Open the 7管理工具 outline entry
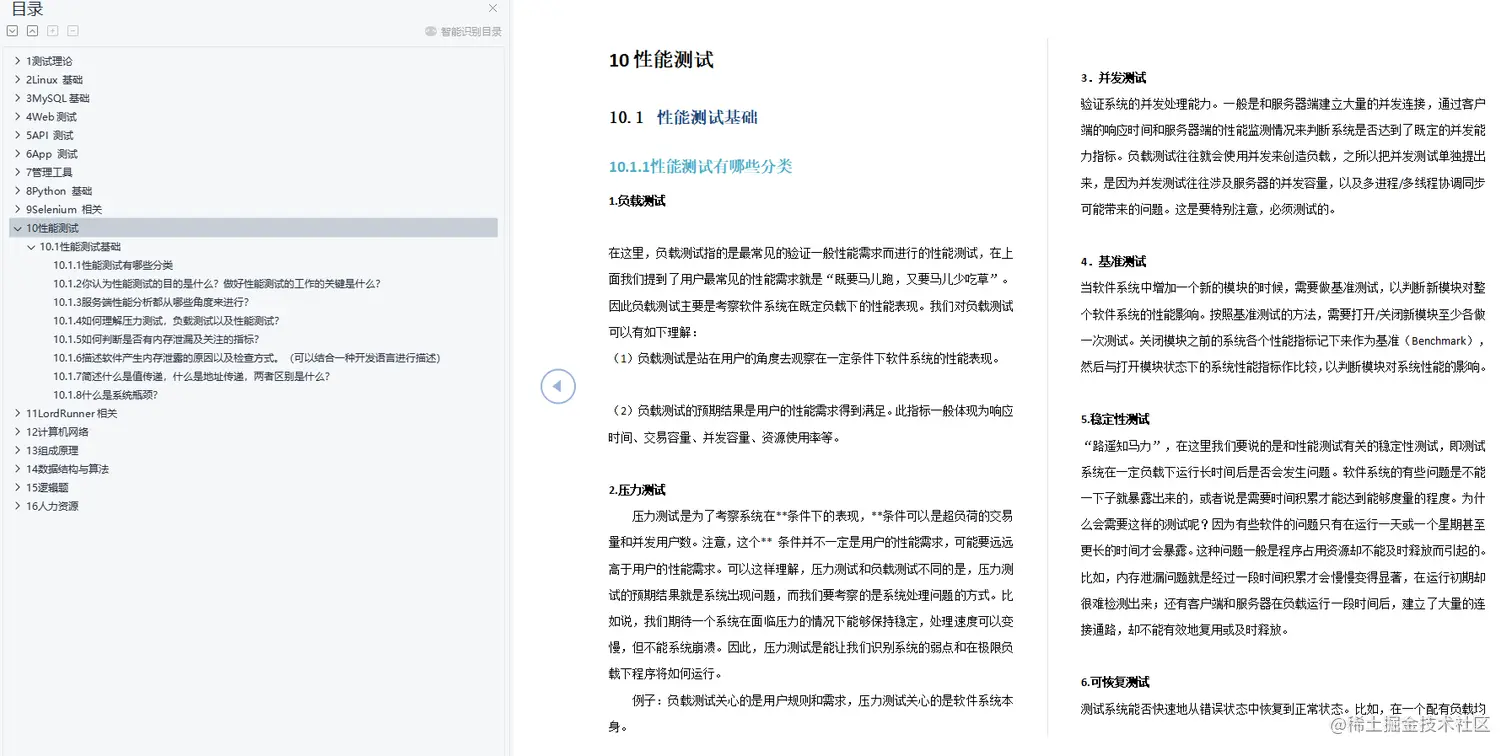Image resolution: width=1512 pixels, height=756 pixels. coord(49,172)
